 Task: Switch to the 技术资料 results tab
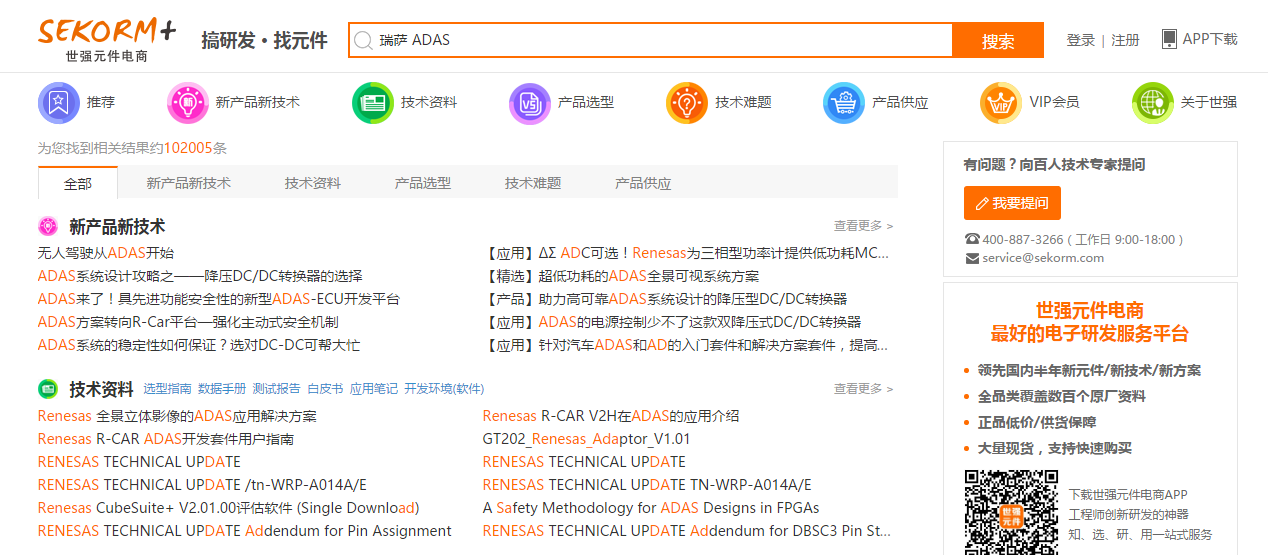(312, 183)
